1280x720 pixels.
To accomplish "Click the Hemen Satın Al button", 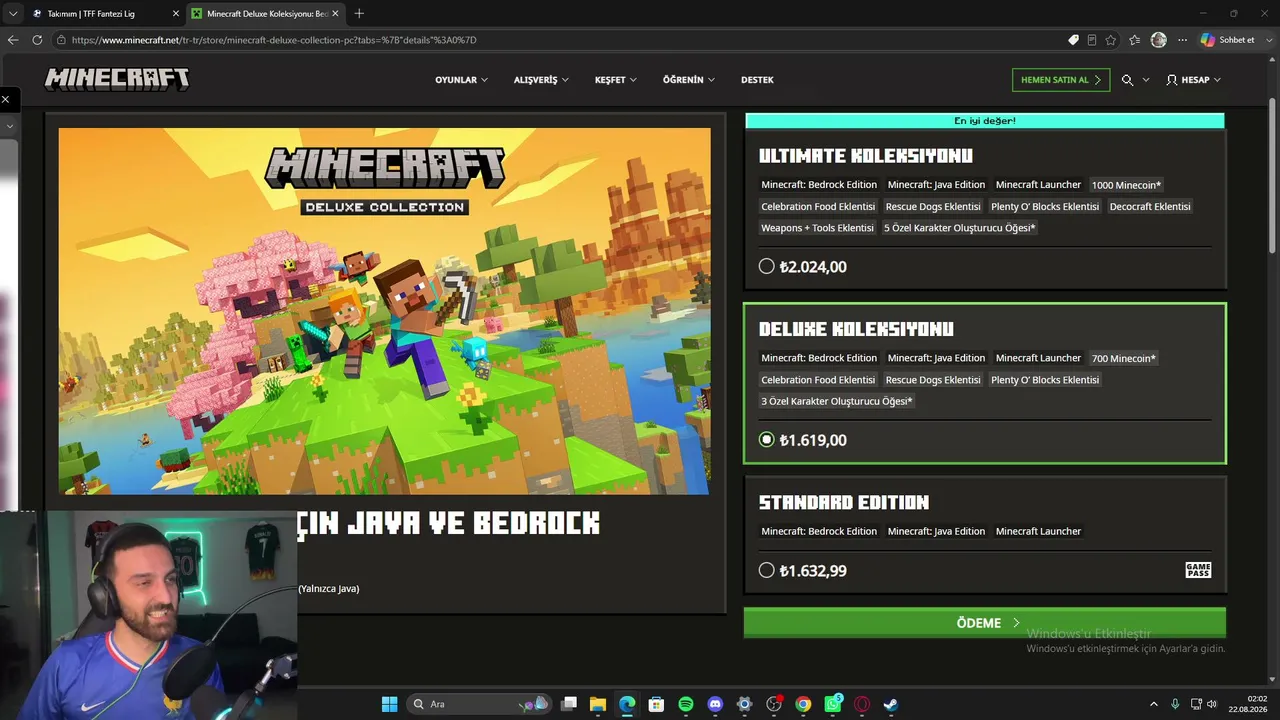I will [x=1061, y=80].
